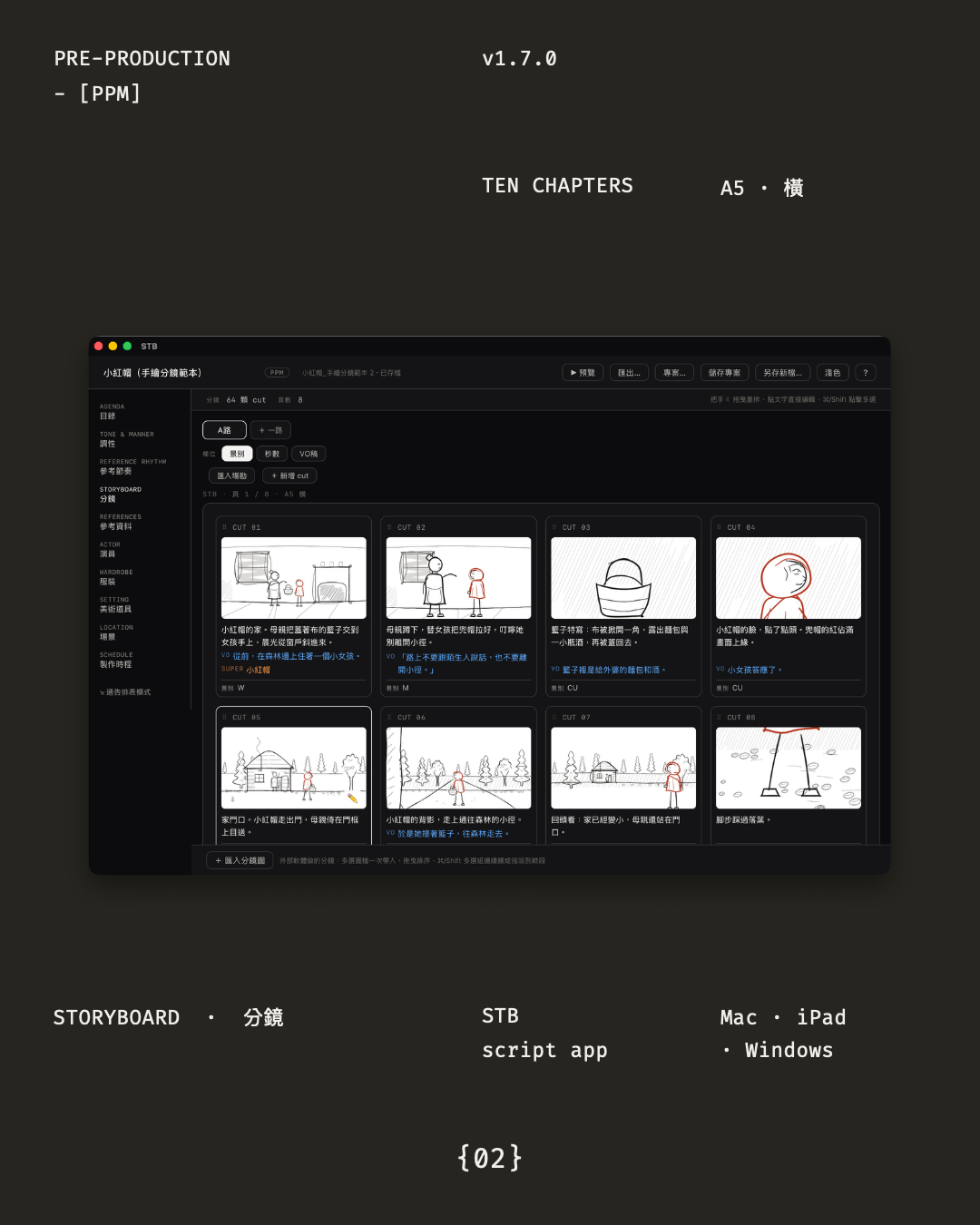Select the CUT 06 forest path image
Viewport: 980px width, 1225px height.
(459, 768)
